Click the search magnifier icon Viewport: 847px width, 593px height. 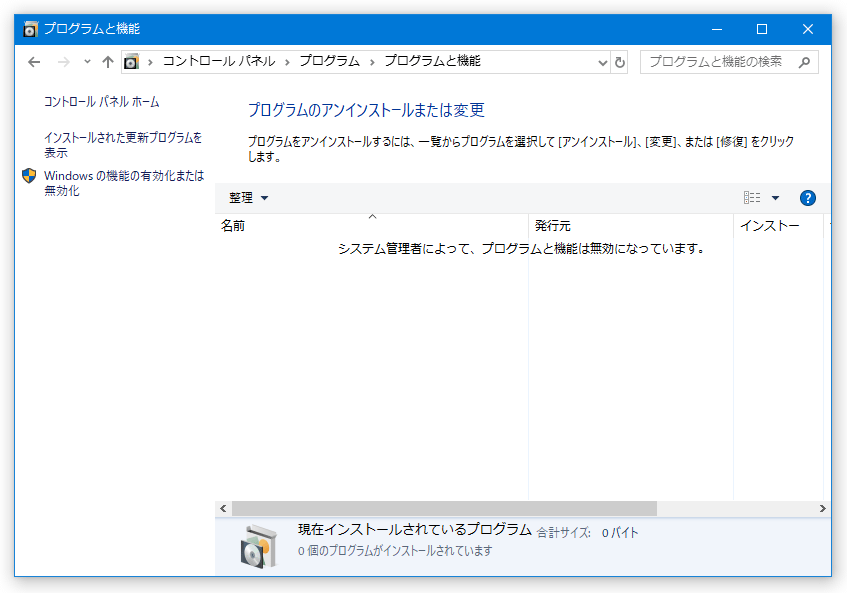804,62
